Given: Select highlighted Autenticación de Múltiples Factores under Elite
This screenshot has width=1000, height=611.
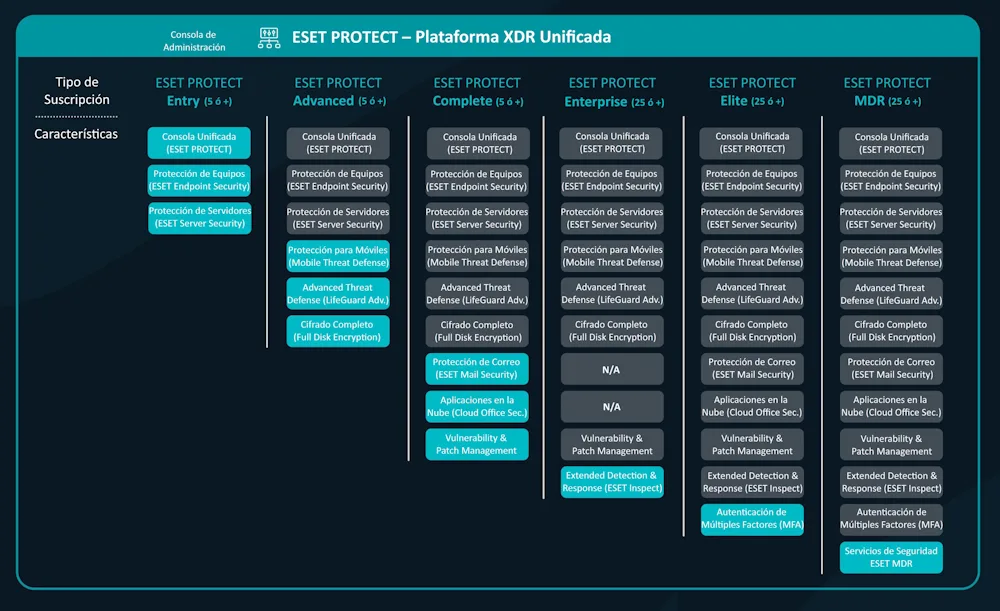Looking at the screenshot, I should [x=752, y=519].
